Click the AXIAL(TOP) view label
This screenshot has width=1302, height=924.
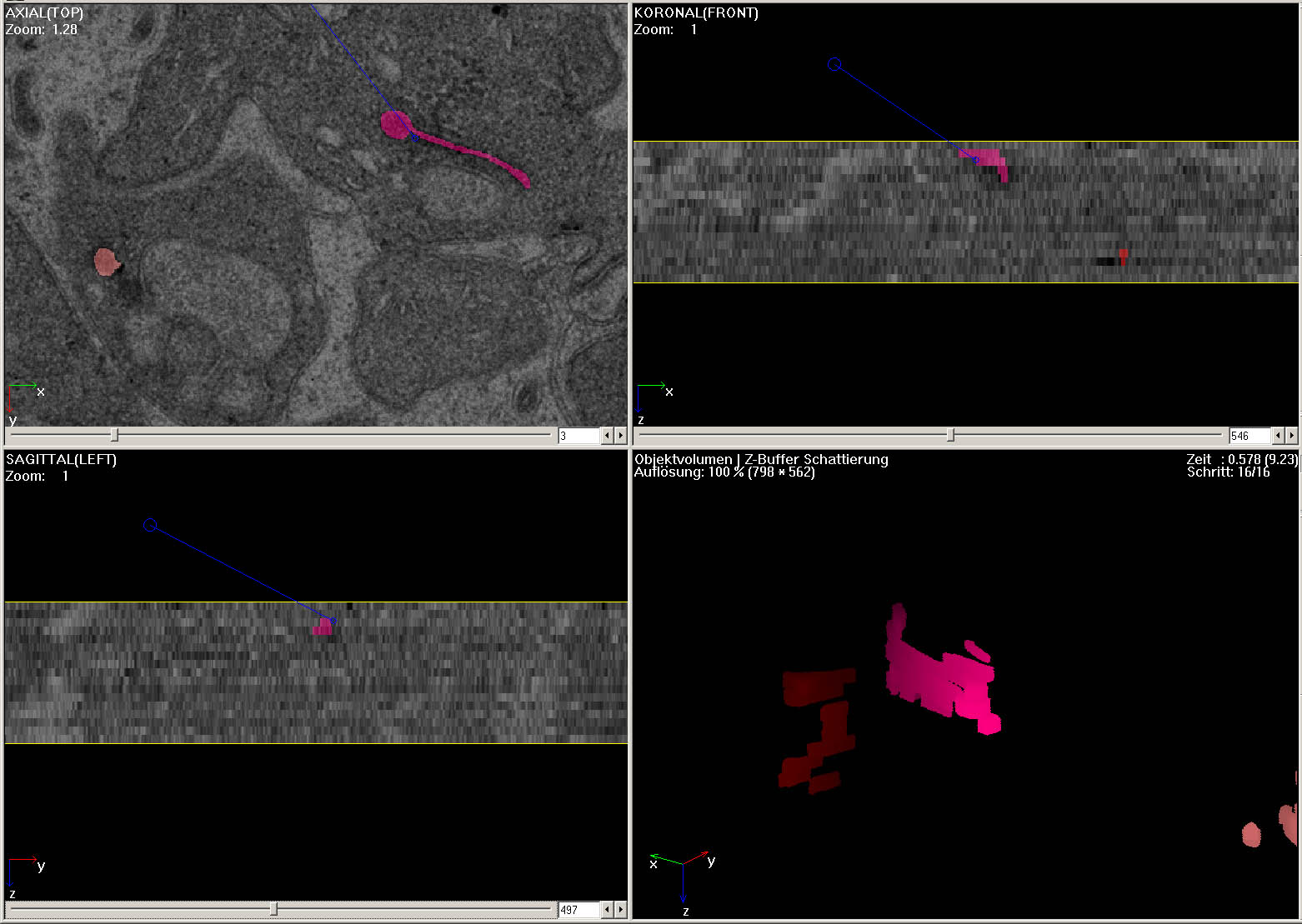[x=44, y=13]
